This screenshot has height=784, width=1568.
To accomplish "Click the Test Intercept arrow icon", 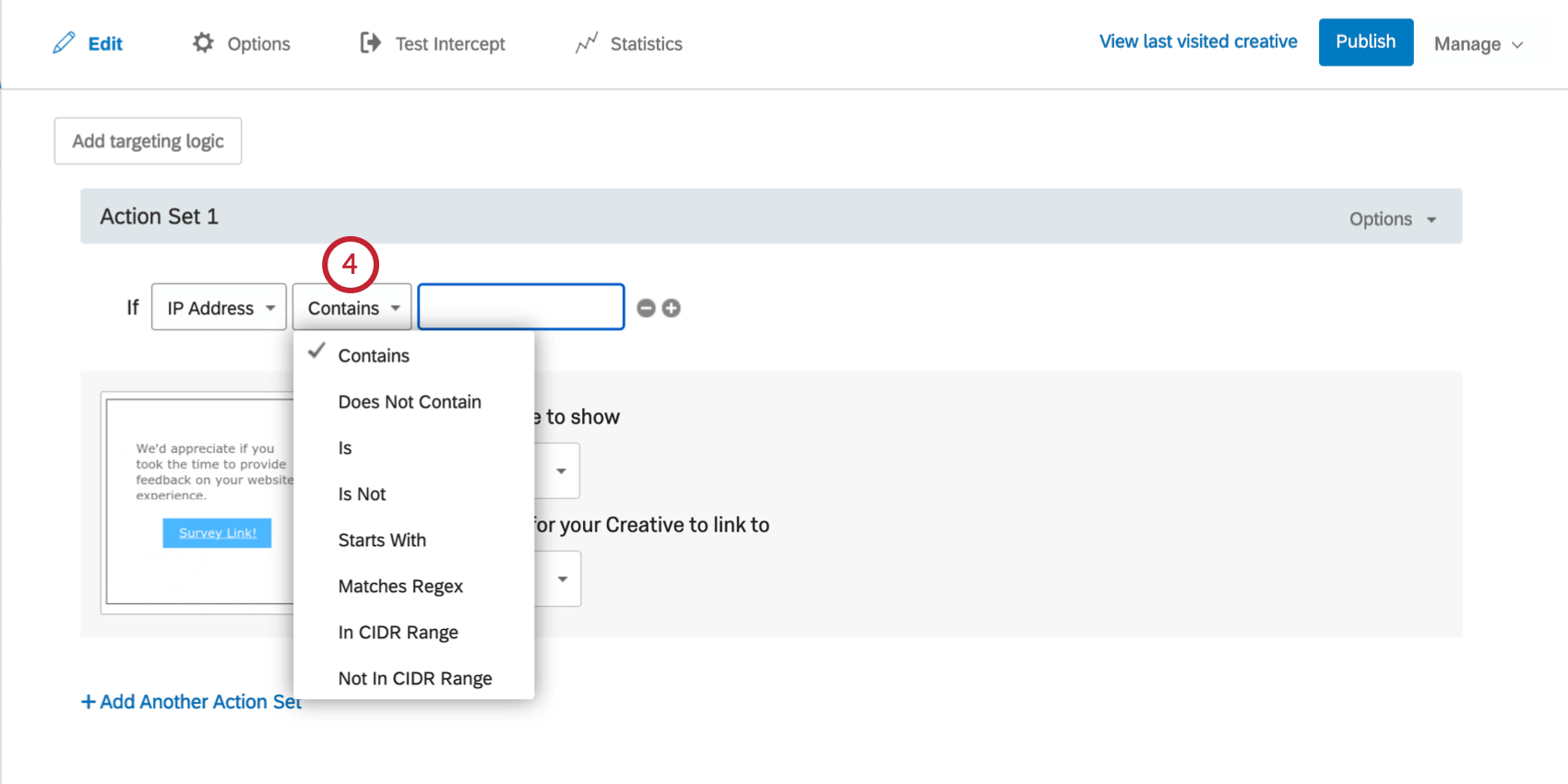I will 370,43.
